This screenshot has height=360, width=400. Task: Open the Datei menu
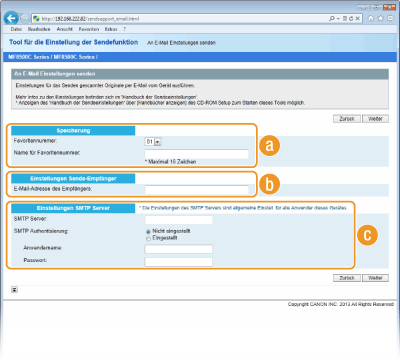pos(16,29)
